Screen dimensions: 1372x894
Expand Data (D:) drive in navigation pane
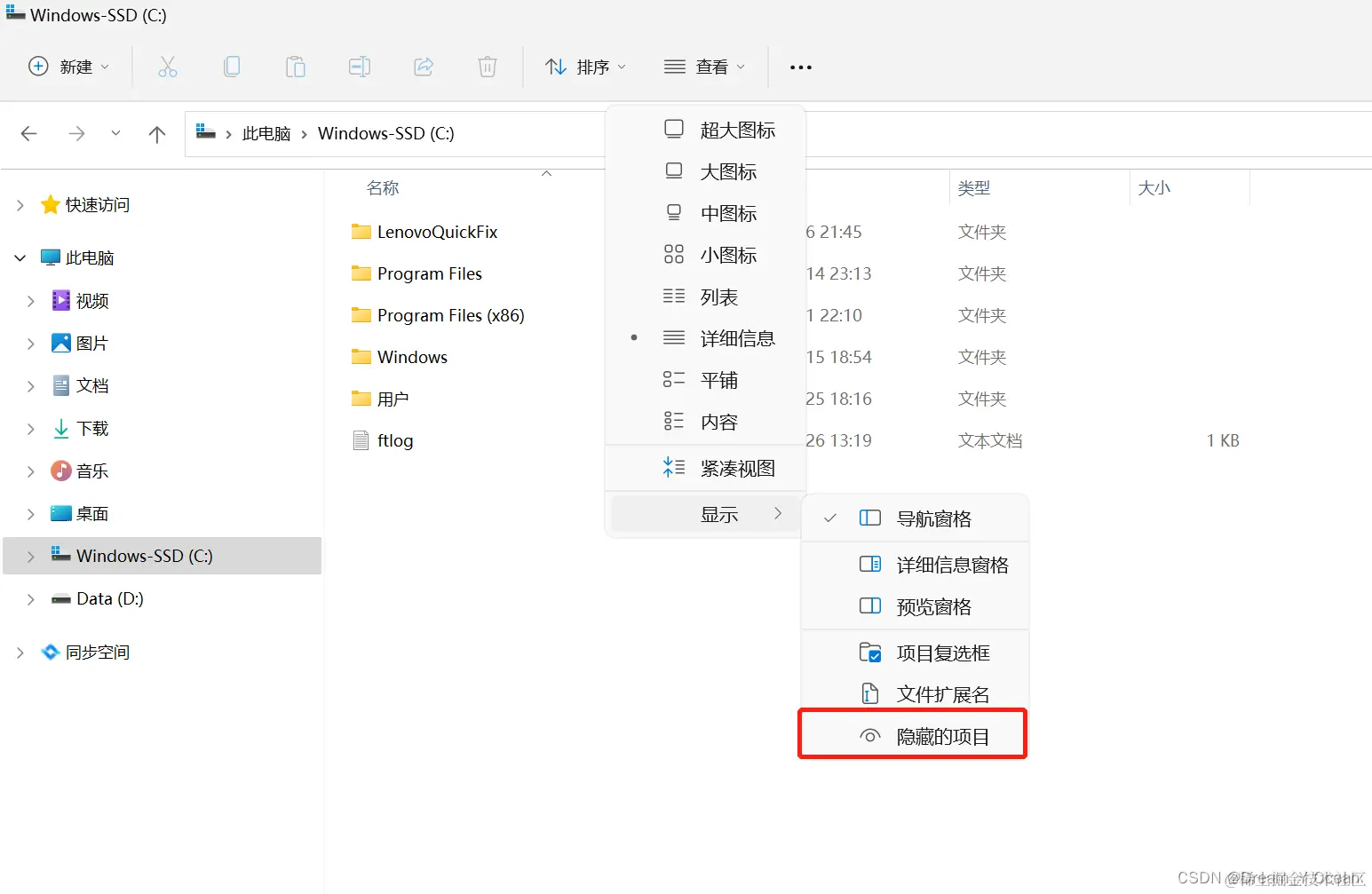click(29, 598)
